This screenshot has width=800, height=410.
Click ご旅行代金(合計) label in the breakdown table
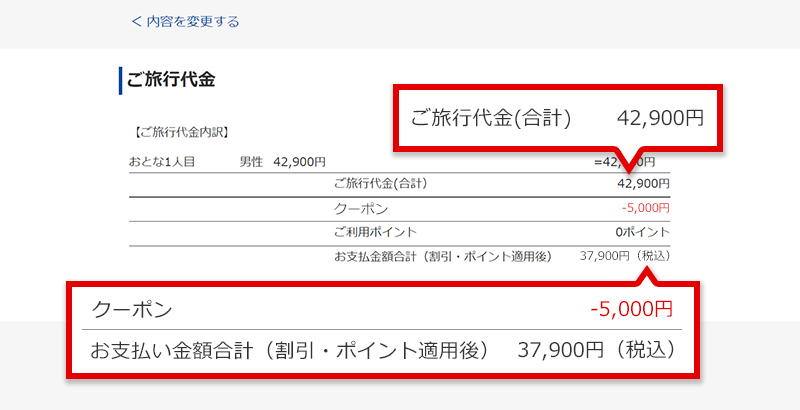[x=380, y=184]
